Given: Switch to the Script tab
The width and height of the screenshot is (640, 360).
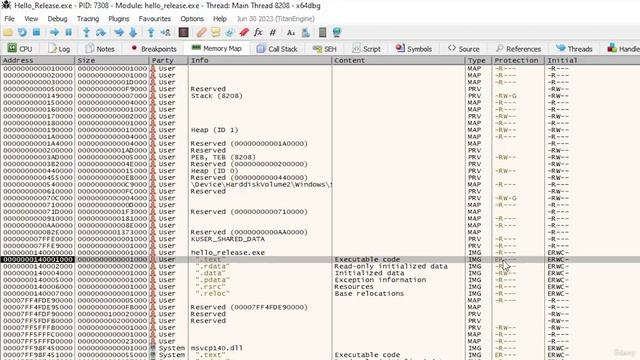Looking at the screenshot, I should [x=366, y=49].
